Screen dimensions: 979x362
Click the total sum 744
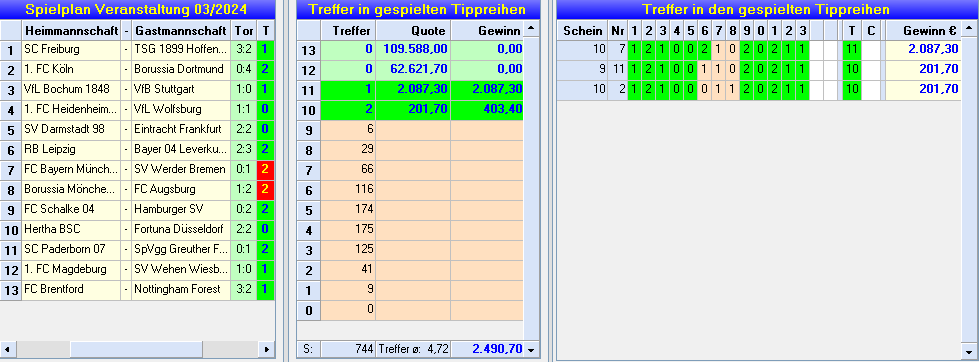[348, 350]
